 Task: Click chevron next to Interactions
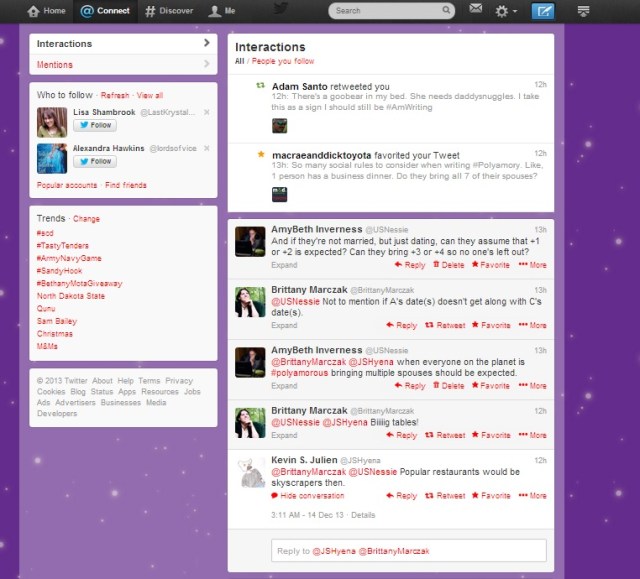tap(207, 43)
